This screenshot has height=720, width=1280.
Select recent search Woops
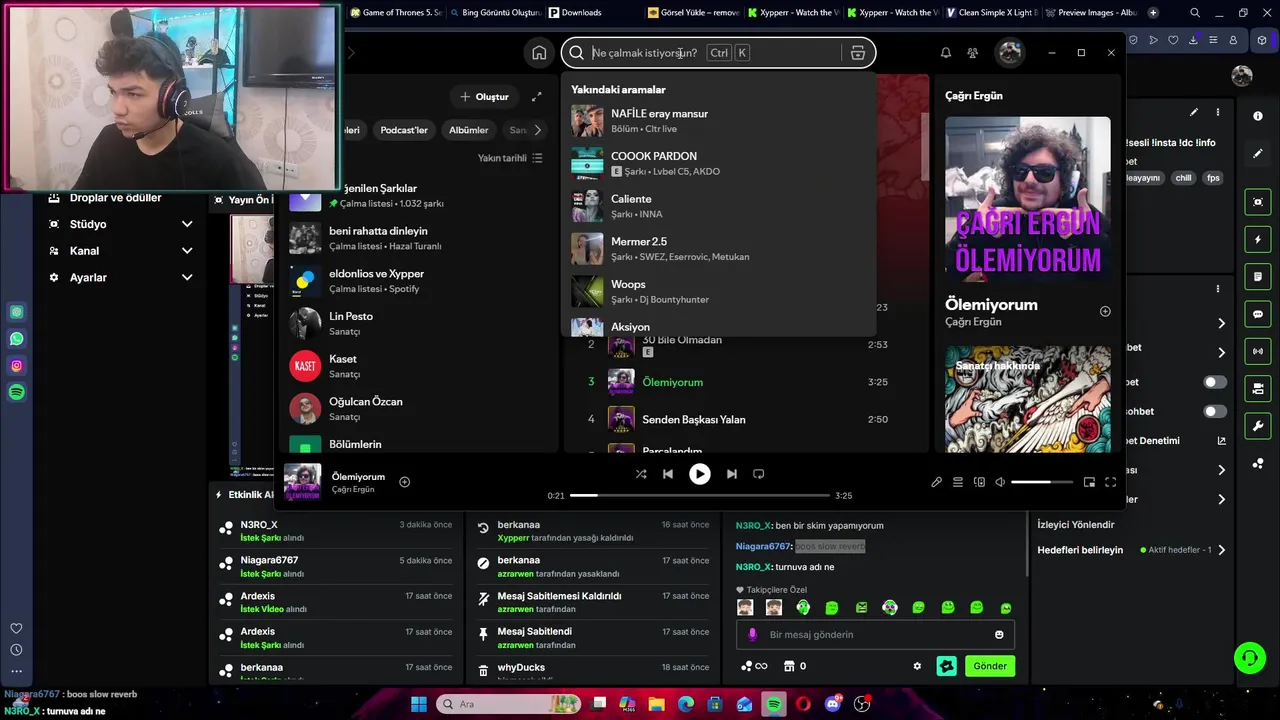click(720, 291)
